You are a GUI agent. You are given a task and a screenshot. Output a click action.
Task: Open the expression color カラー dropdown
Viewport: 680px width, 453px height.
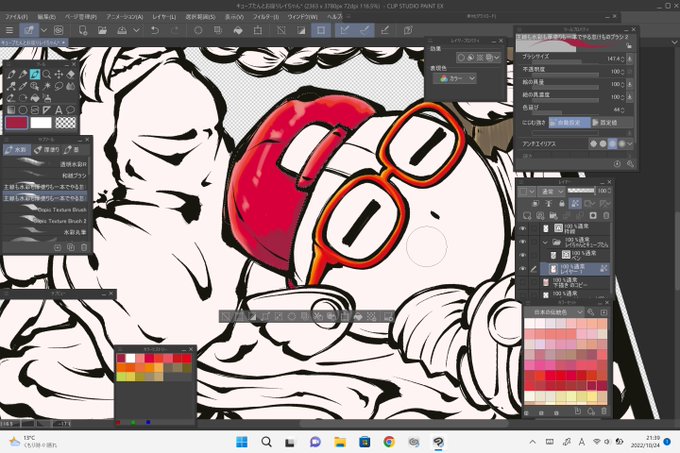pyautogui.click(x=454, y=78)
